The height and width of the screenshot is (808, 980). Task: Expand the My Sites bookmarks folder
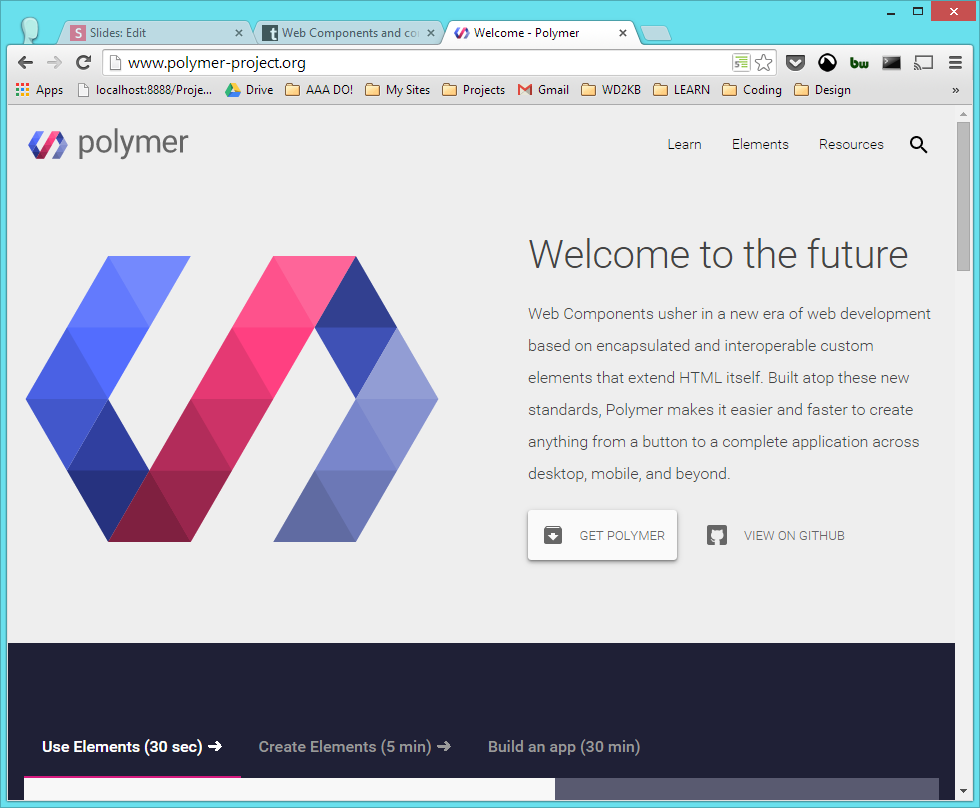(398, 90)
